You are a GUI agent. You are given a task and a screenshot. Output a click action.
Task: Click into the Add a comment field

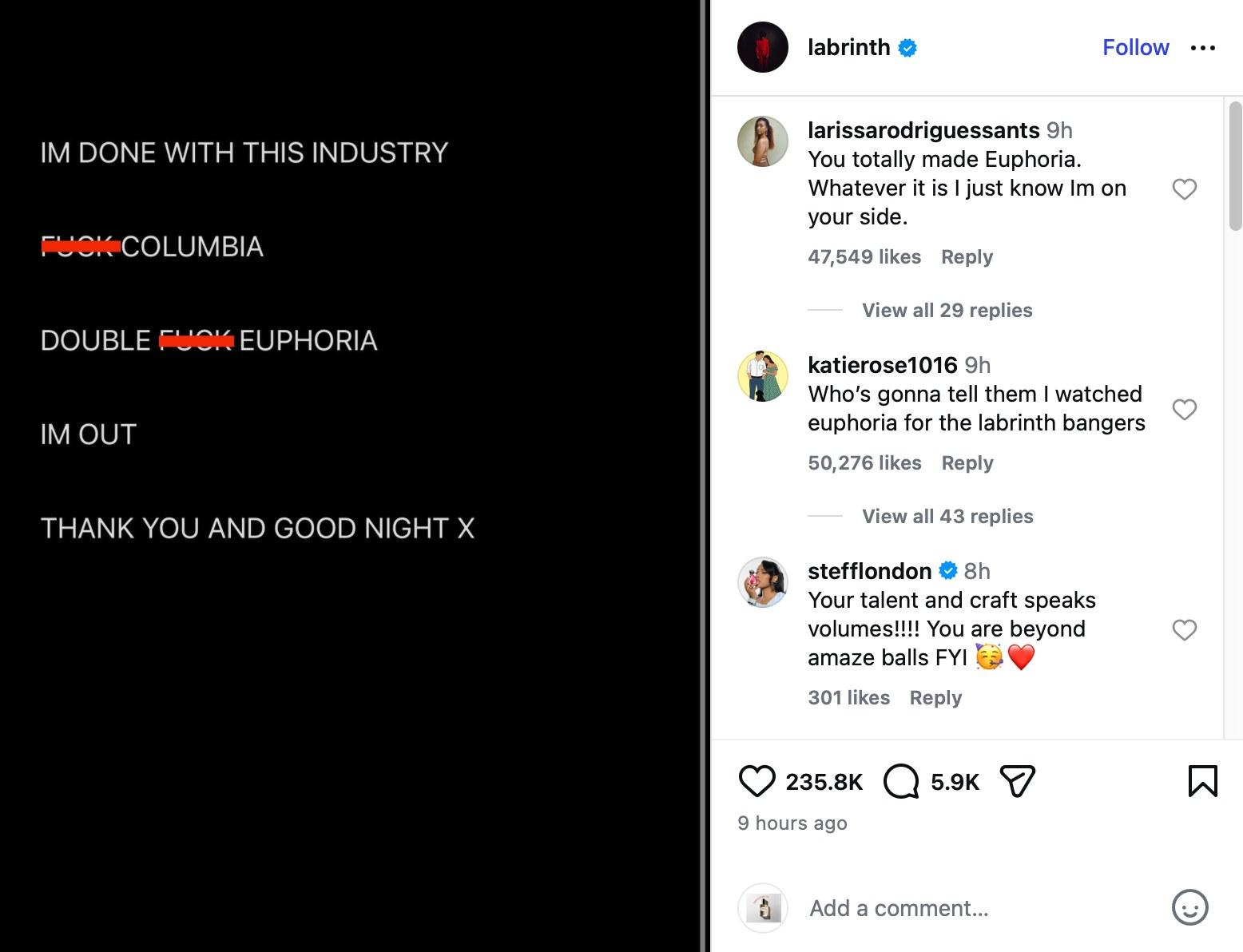pos(899,908)
